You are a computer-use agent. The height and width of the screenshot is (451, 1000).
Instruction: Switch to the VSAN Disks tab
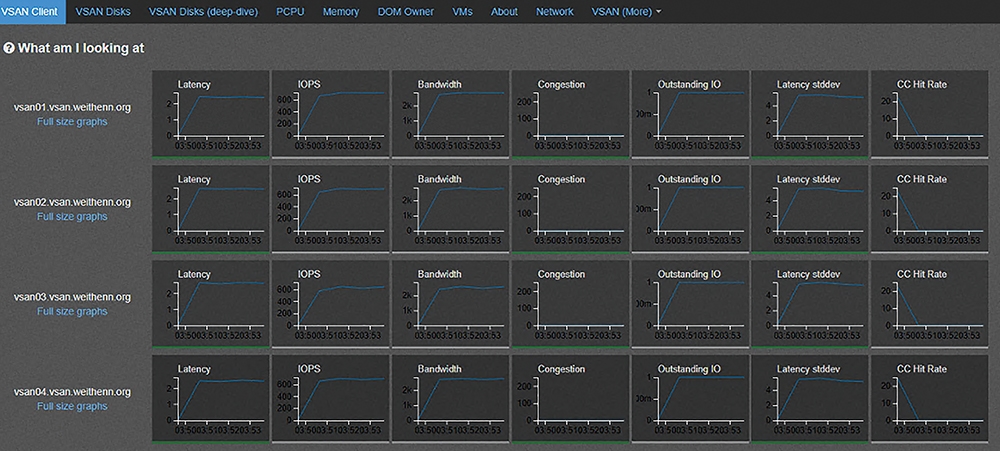pos(103,11)
